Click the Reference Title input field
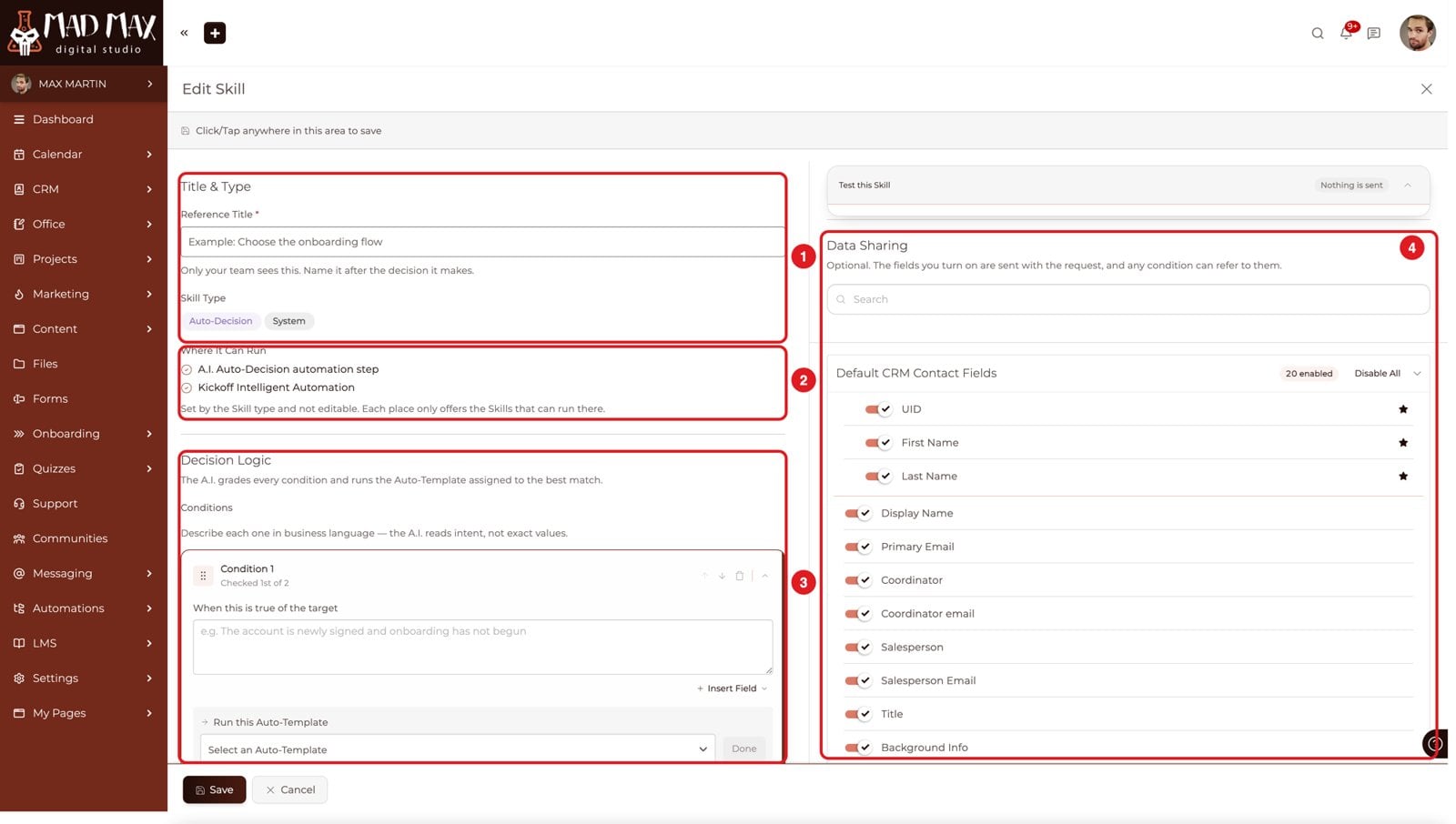This screenshot has height=824, width=1456. pos(482,242)
